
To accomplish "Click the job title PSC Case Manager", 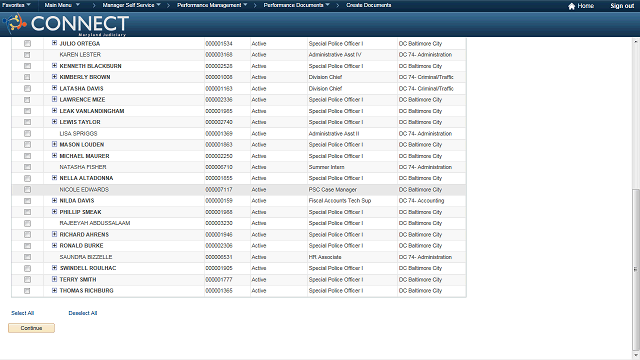I will point(333,190).
